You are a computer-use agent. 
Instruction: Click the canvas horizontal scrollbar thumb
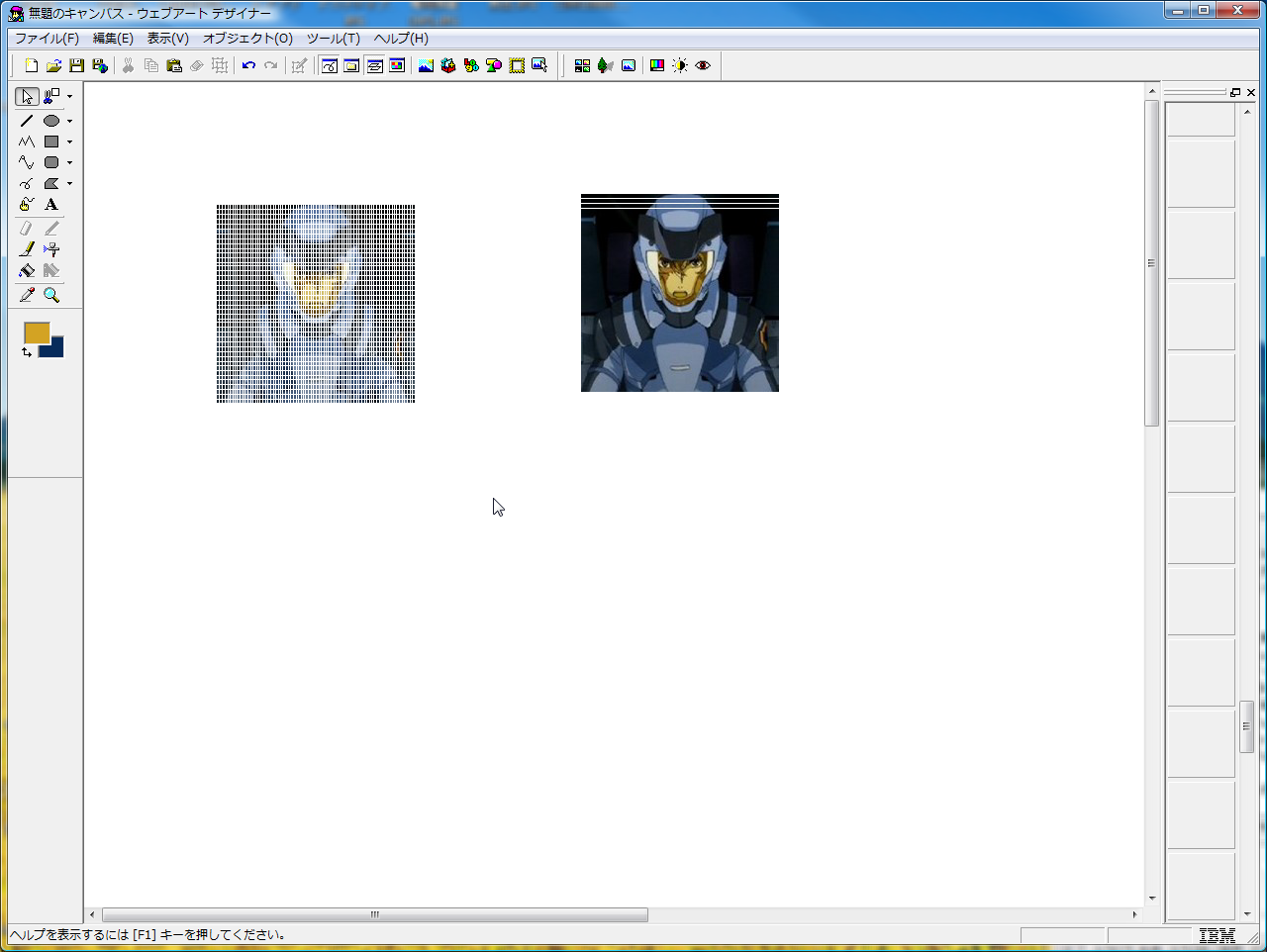coord(375,914)
